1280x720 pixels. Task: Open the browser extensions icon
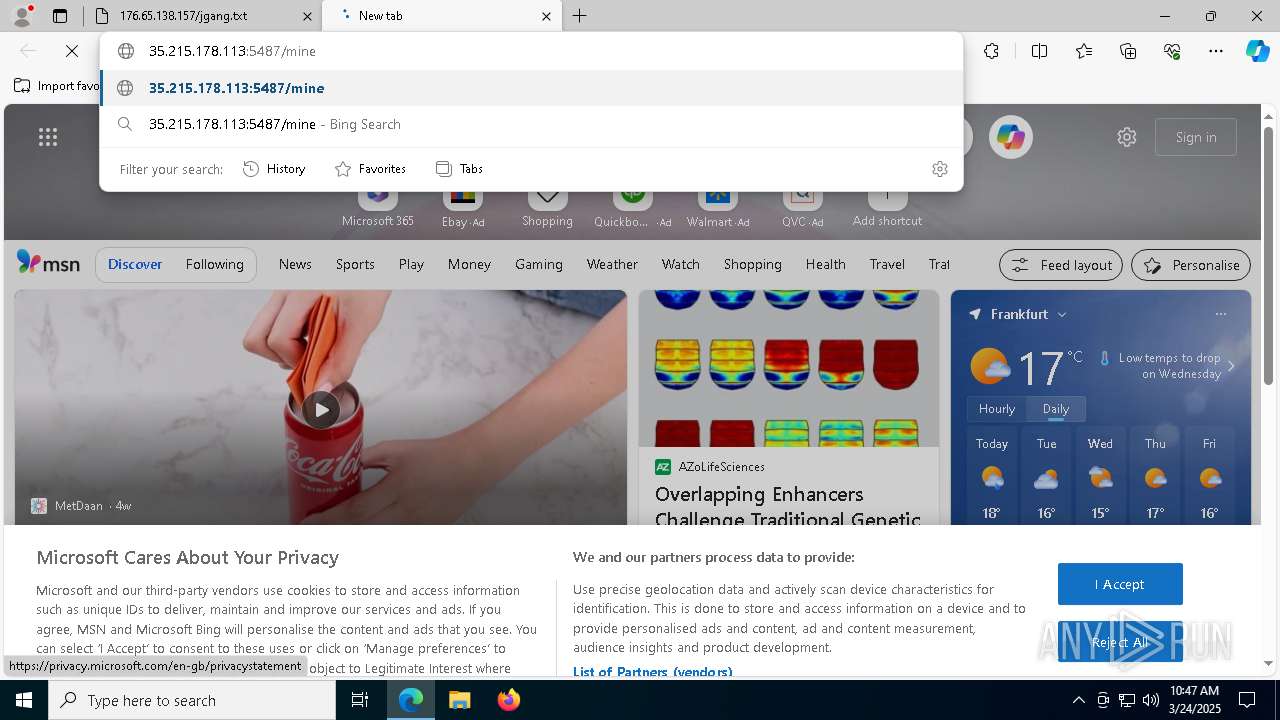click(x=991, y=51)
